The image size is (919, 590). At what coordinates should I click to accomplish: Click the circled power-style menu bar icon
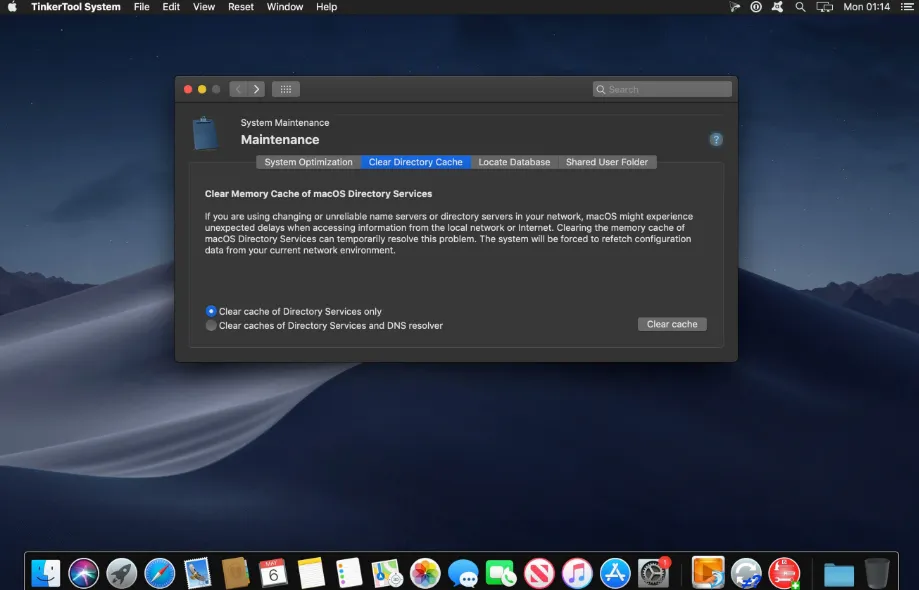[756, 7]
